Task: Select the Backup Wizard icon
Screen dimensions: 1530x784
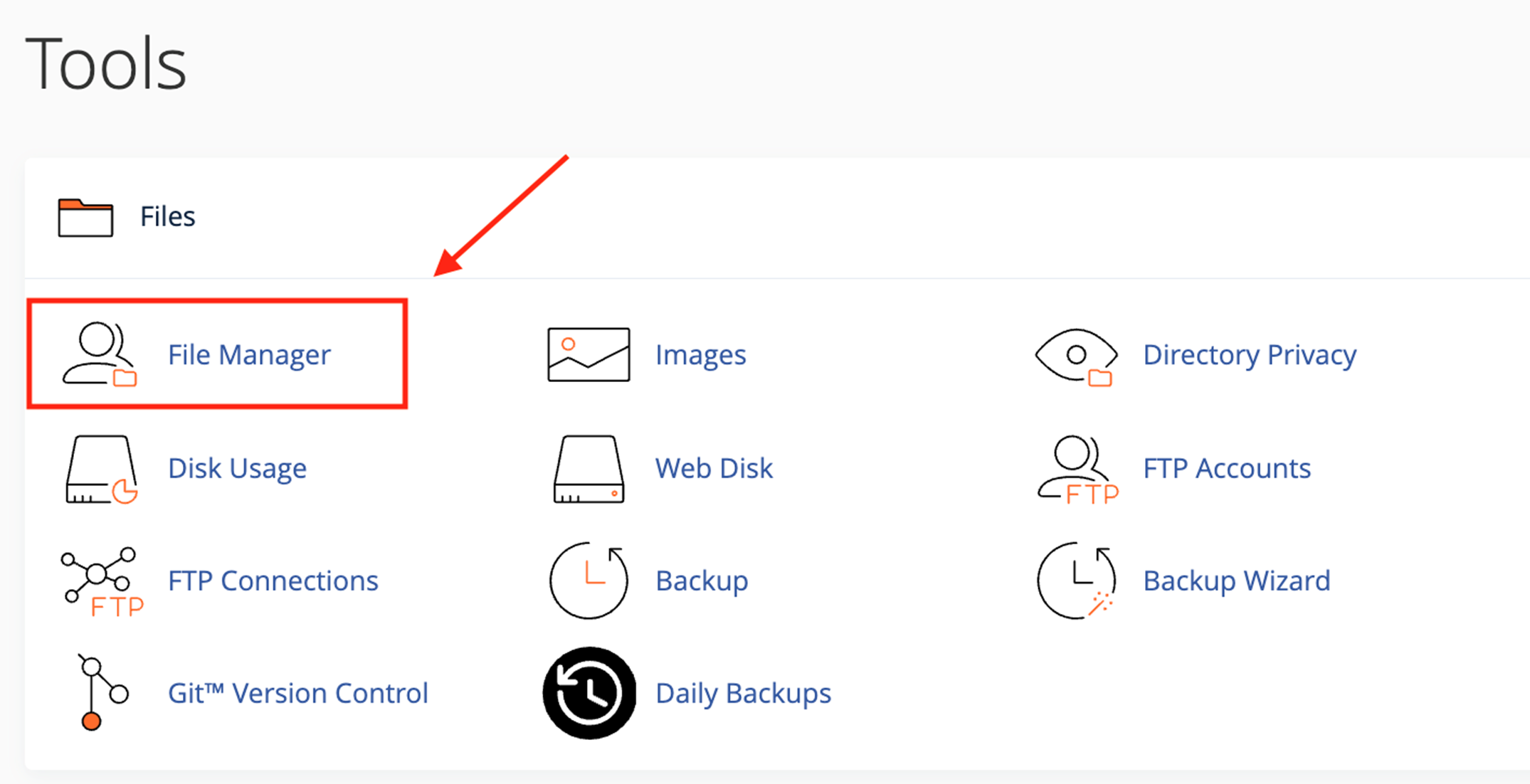Action: (x=1076, y=581)
